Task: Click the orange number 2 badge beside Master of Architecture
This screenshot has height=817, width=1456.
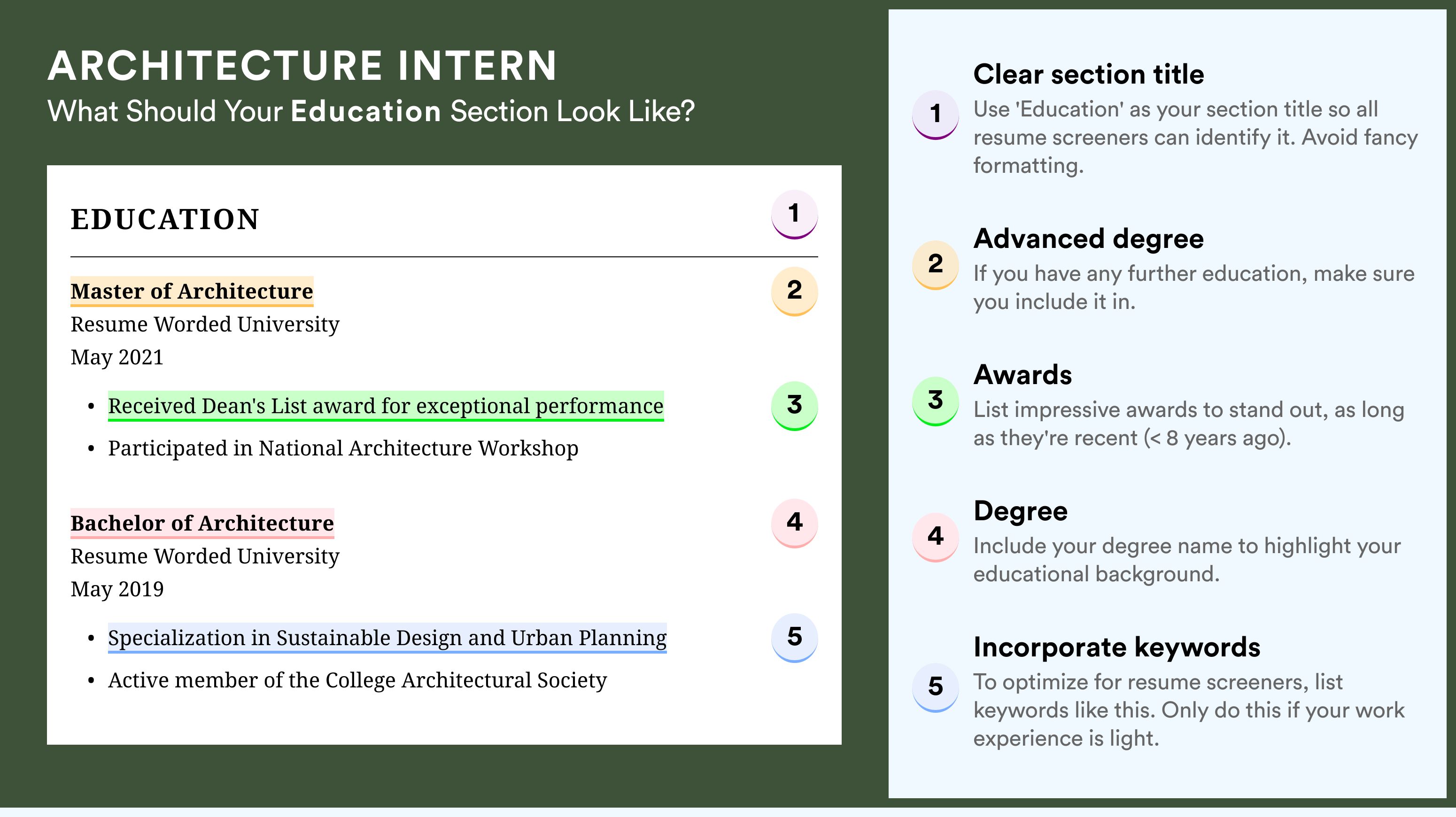Action: click(x=794, y=291)
